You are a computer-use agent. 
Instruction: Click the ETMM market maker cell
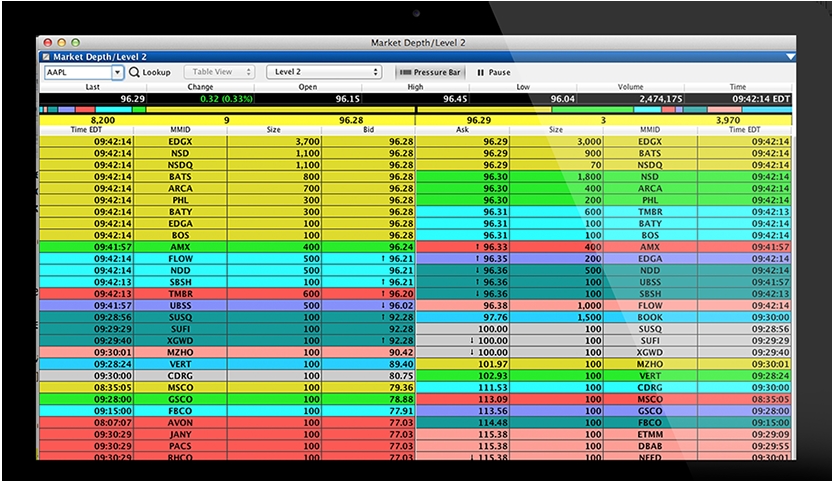coord(650,434)
